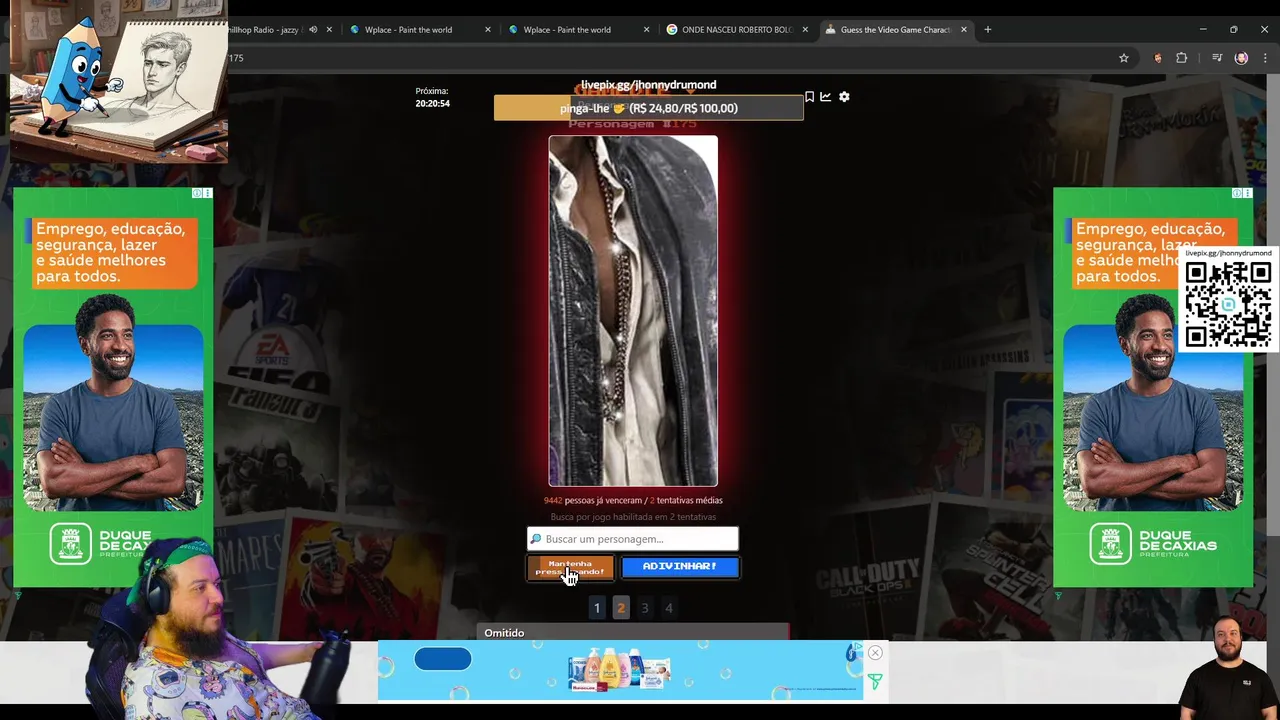The image size is (1280, 720).
Task: Select hint step 4
Action: pos(669,607)
